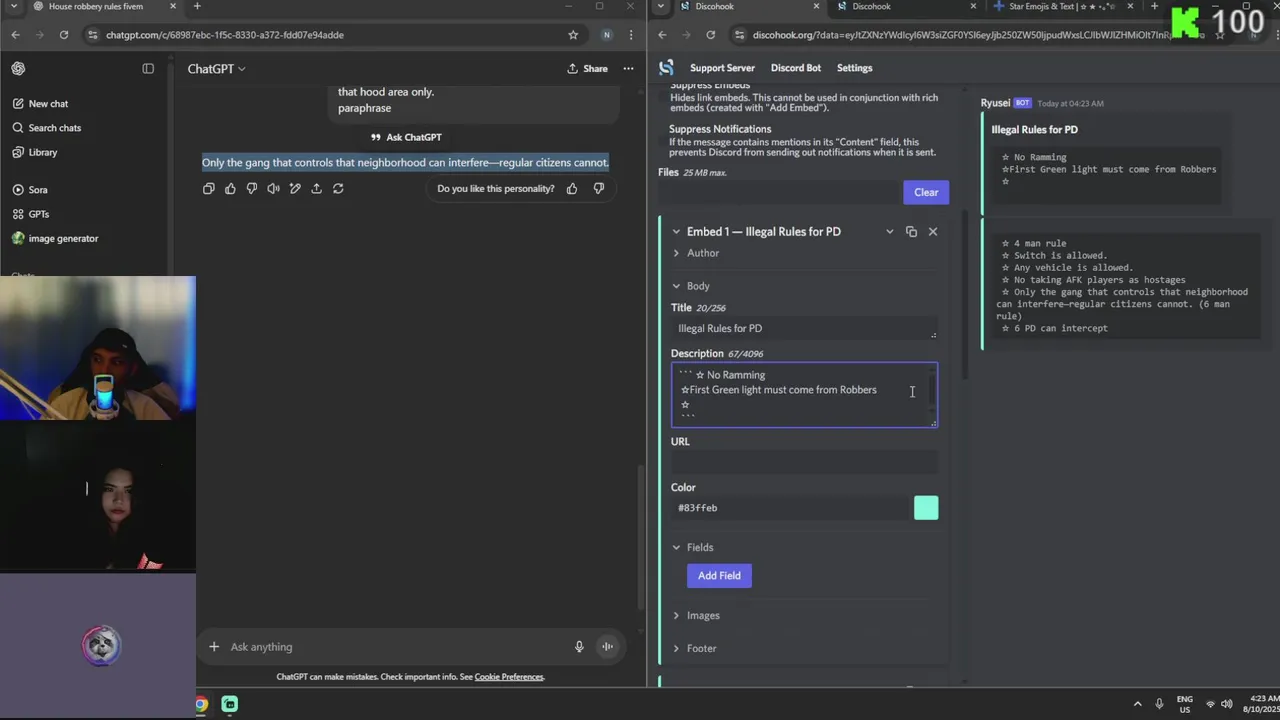
Task: Bookmark the ChatGPT page with star
Action: (573, 35)
